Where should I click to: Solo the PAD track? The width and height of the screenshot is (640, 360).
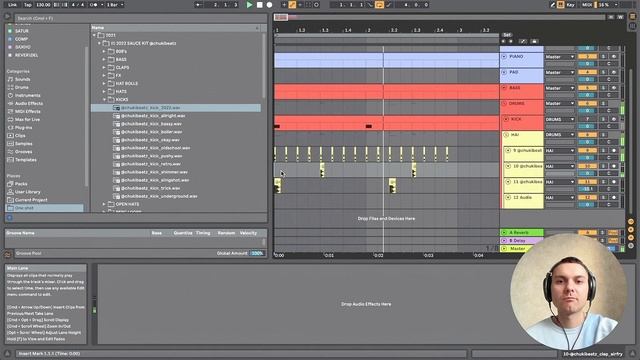pyautogui.click(x=603, y=72)
